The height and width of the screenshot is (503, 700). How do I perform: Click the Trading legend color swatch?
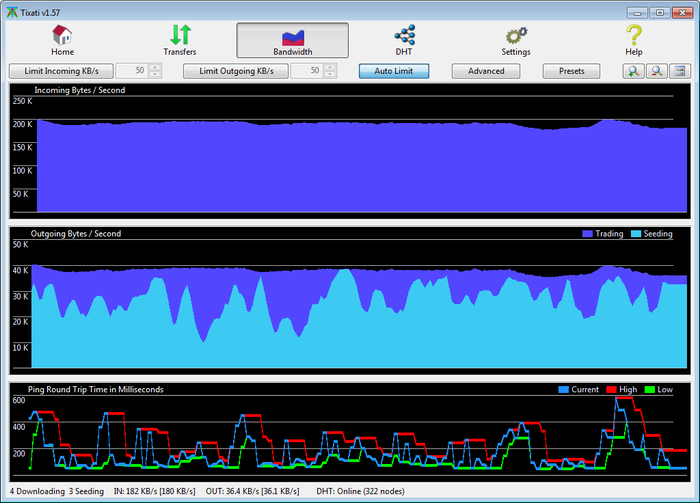[x=587, y=234]
